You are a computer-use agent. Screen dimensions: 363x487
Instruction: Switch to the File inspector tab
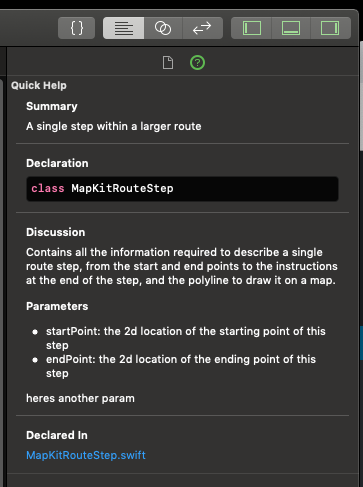pos(168,63)
